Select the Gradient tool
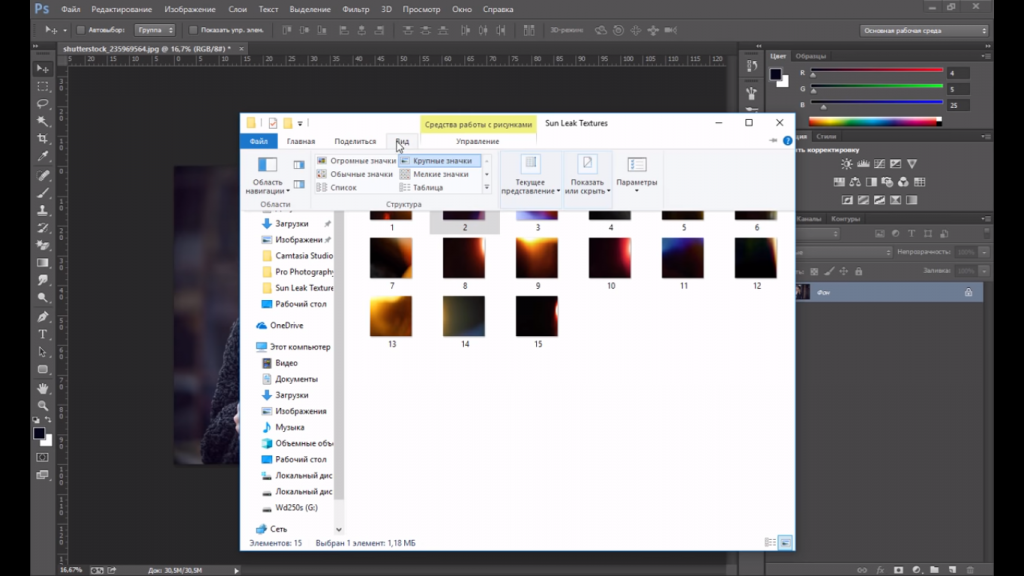This screenshot has height=576, width=1024. (x=42, y=263)
